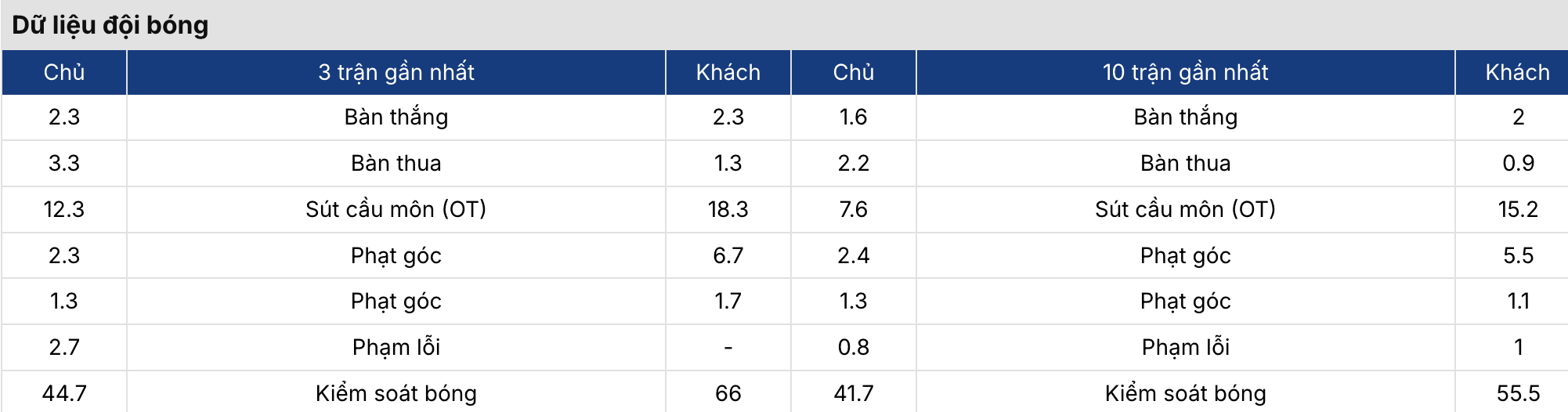Image resolution: width=1568 pixels, height=412 pixels.
Task: Click the 'Khách' header at far right
Action: [1518, 72]
